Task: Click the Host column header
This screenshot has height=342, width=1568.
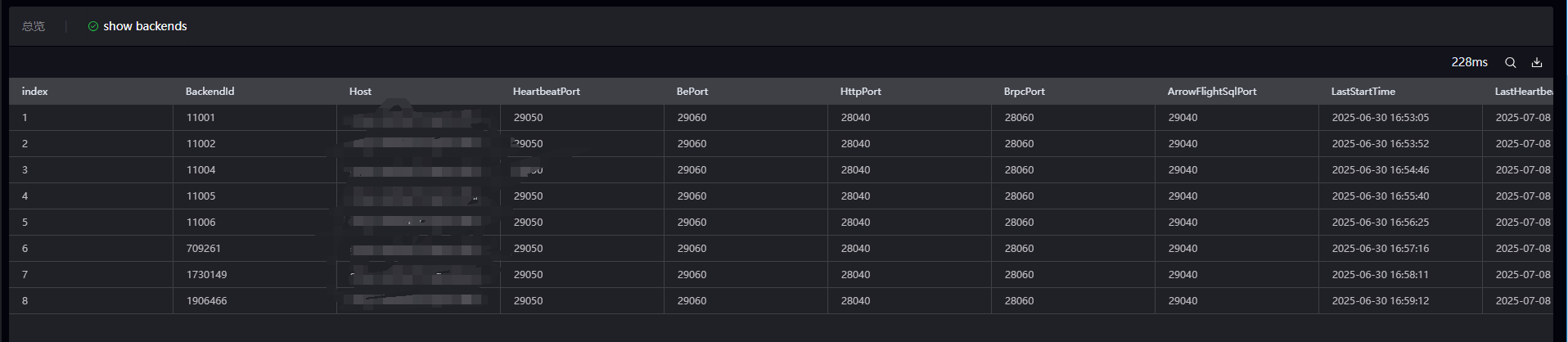Action: tap(360, 92)
